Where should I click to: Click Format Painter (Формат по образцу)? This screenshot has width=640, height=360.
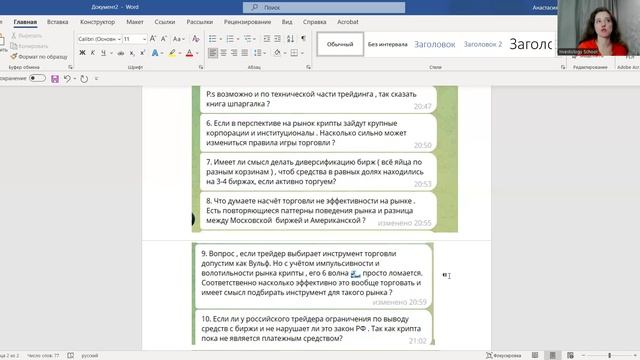39,57
